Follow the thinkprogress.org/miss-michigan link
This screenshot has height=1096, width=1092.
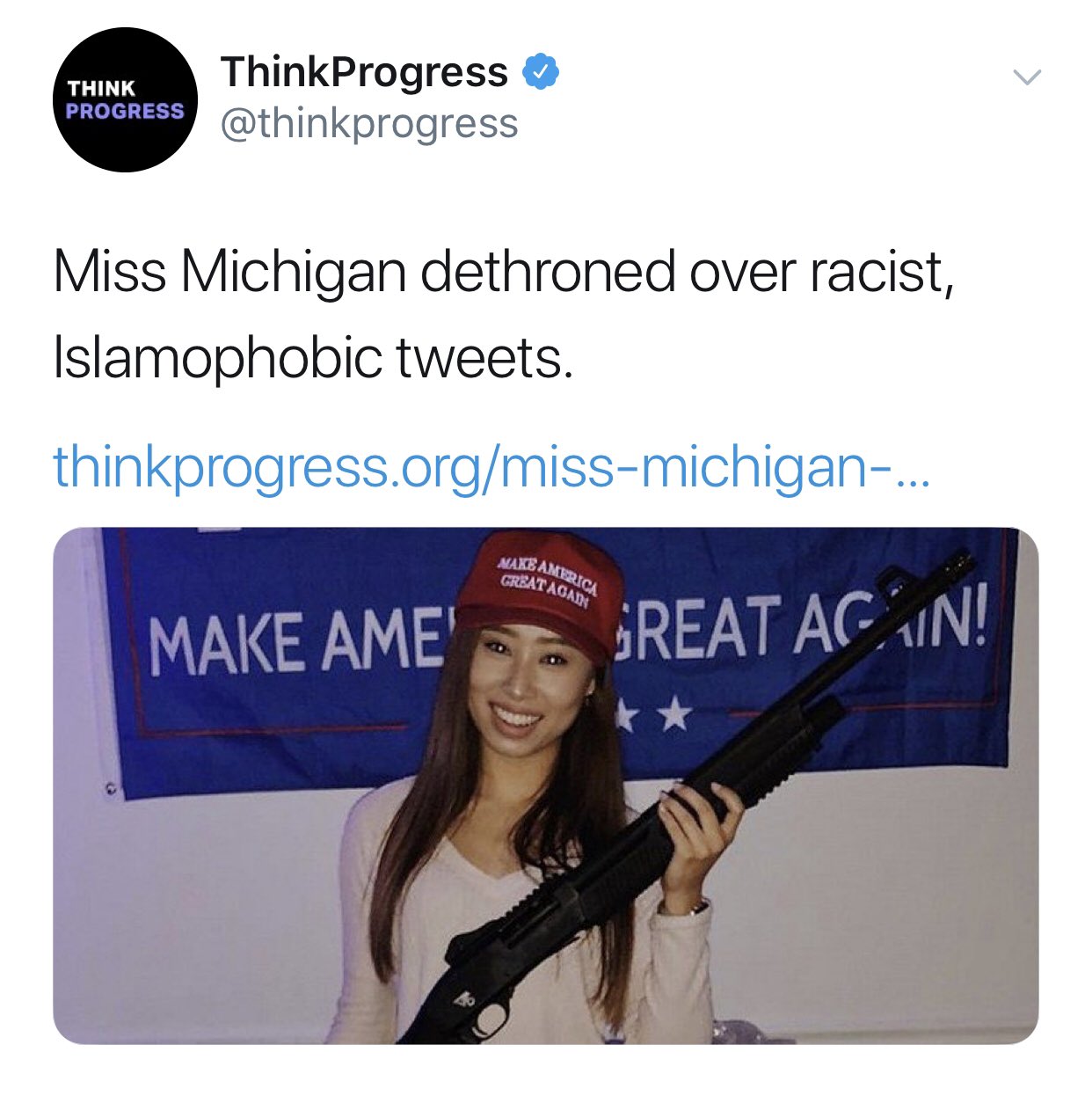[491, 466]
